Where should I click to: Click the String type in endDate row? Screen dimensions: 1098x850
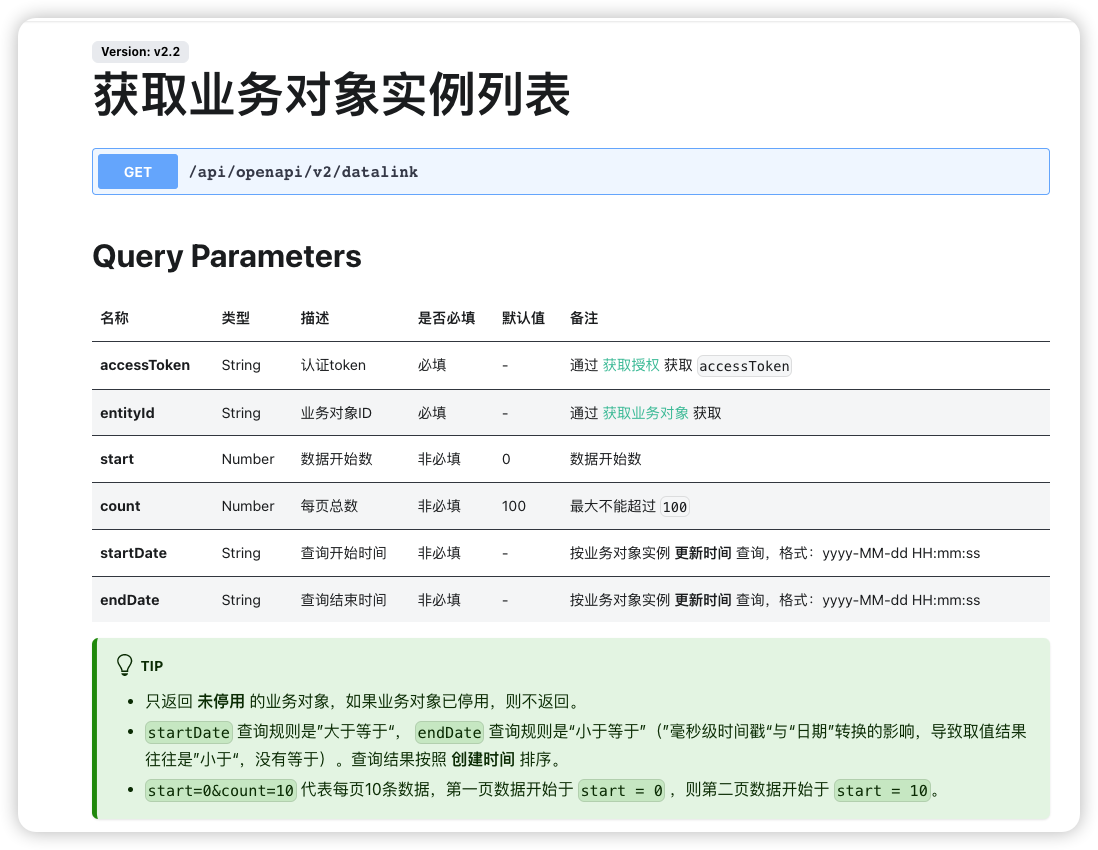pyautogui.click(x=241, y=600)
